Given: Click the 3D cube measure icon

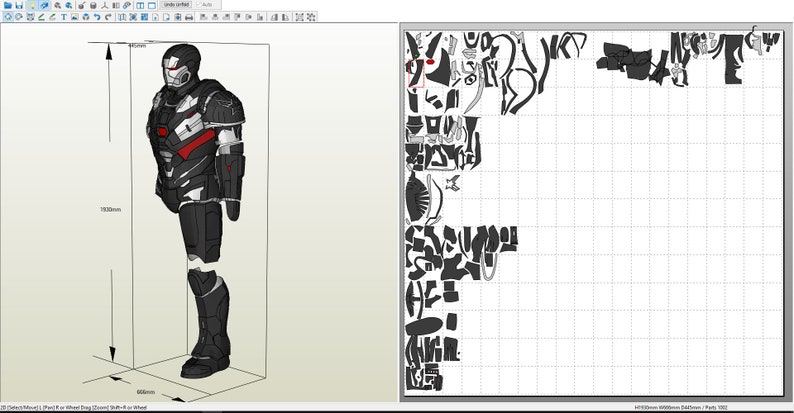Looking at the screenshot, I should point(86,17).
